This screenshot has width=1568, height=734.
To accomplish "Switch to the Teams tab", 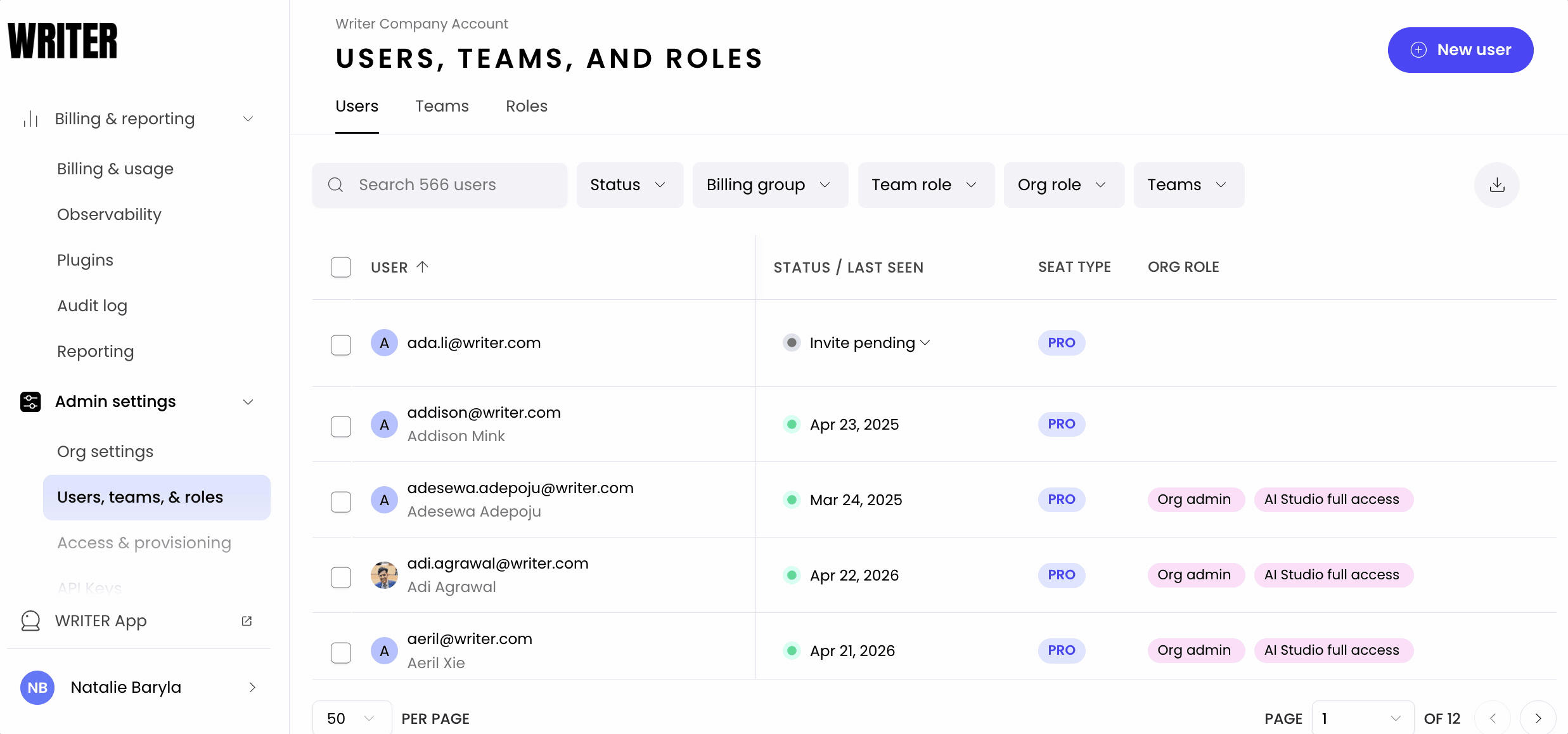I will pos(442,106).
